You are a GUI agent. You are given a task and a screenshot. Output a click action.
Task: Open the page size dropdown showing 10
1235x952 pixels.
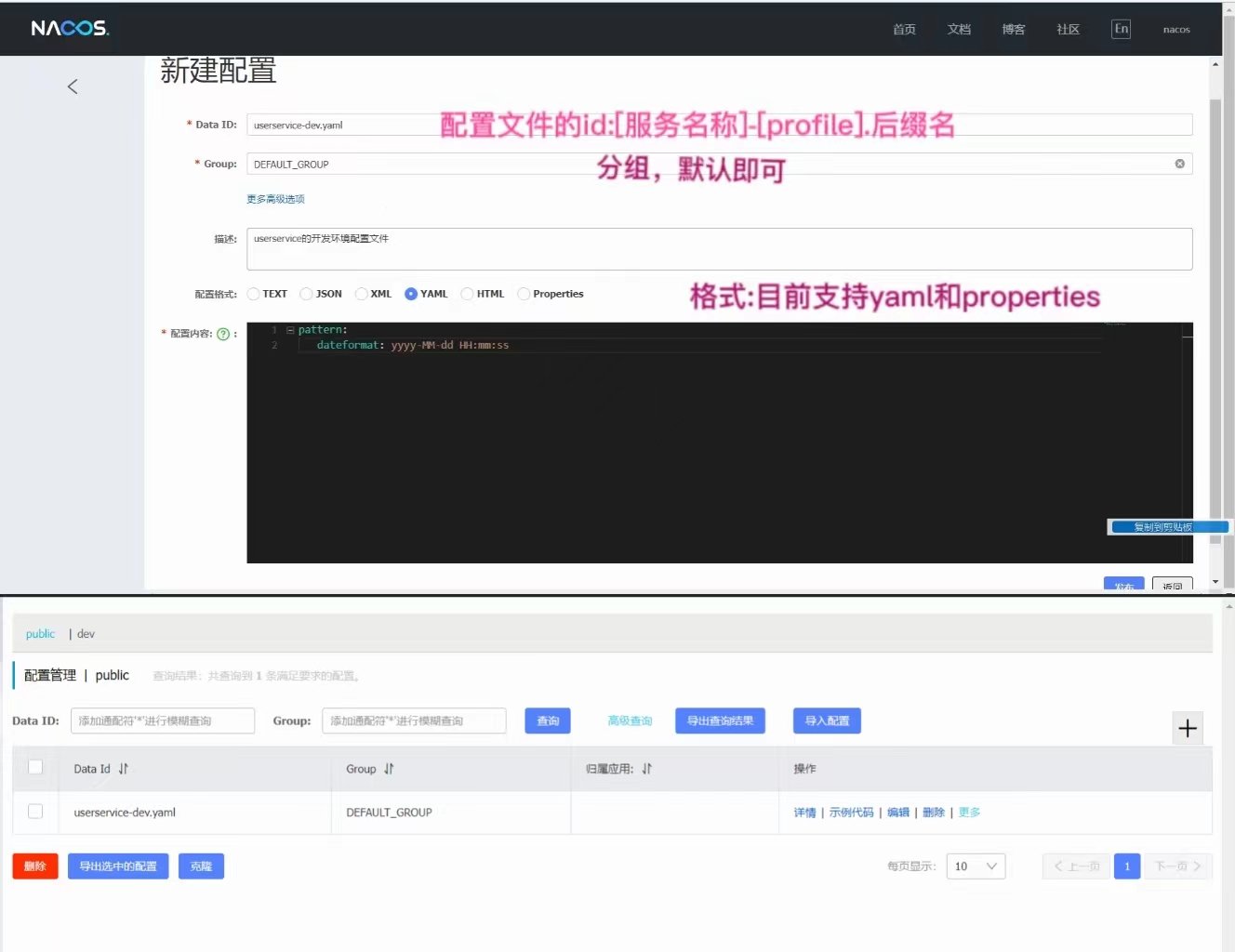tap(976, 866)
